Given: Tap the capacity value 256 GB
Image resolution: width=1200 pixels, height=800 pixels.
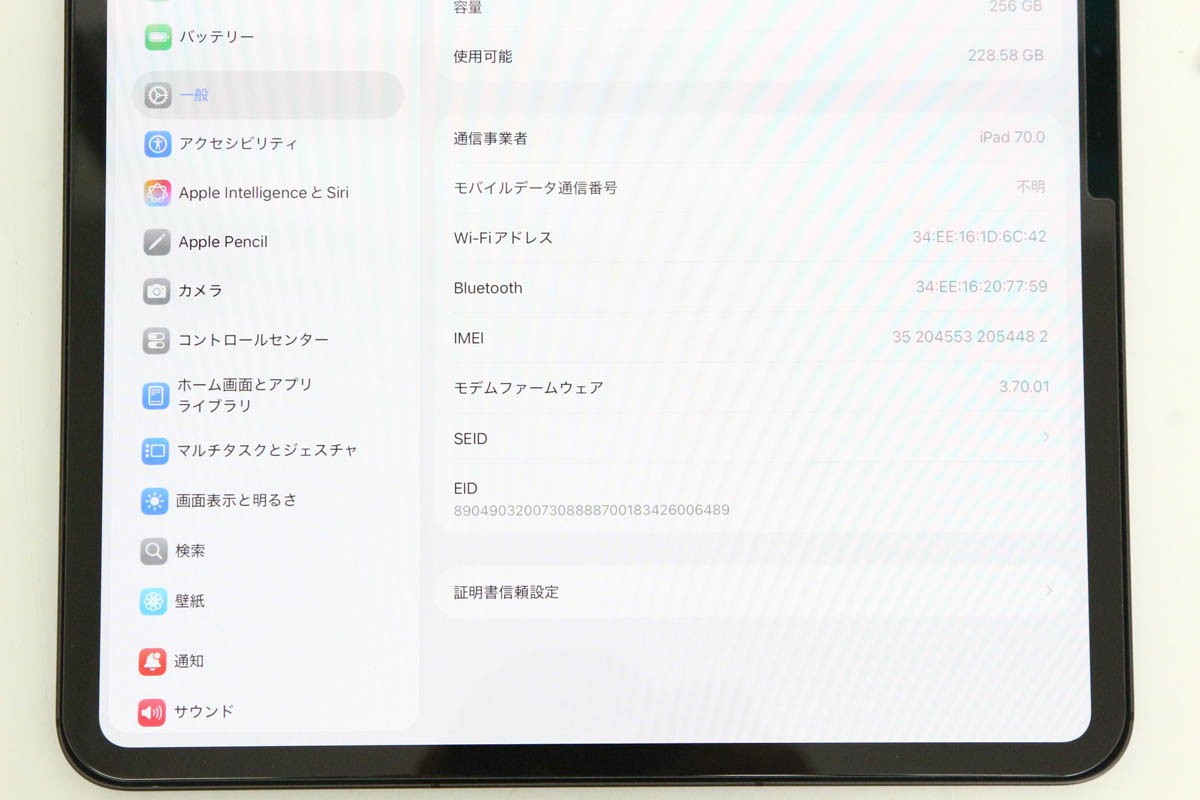Looking at the screenshot, I should [x=1016, y=7].
